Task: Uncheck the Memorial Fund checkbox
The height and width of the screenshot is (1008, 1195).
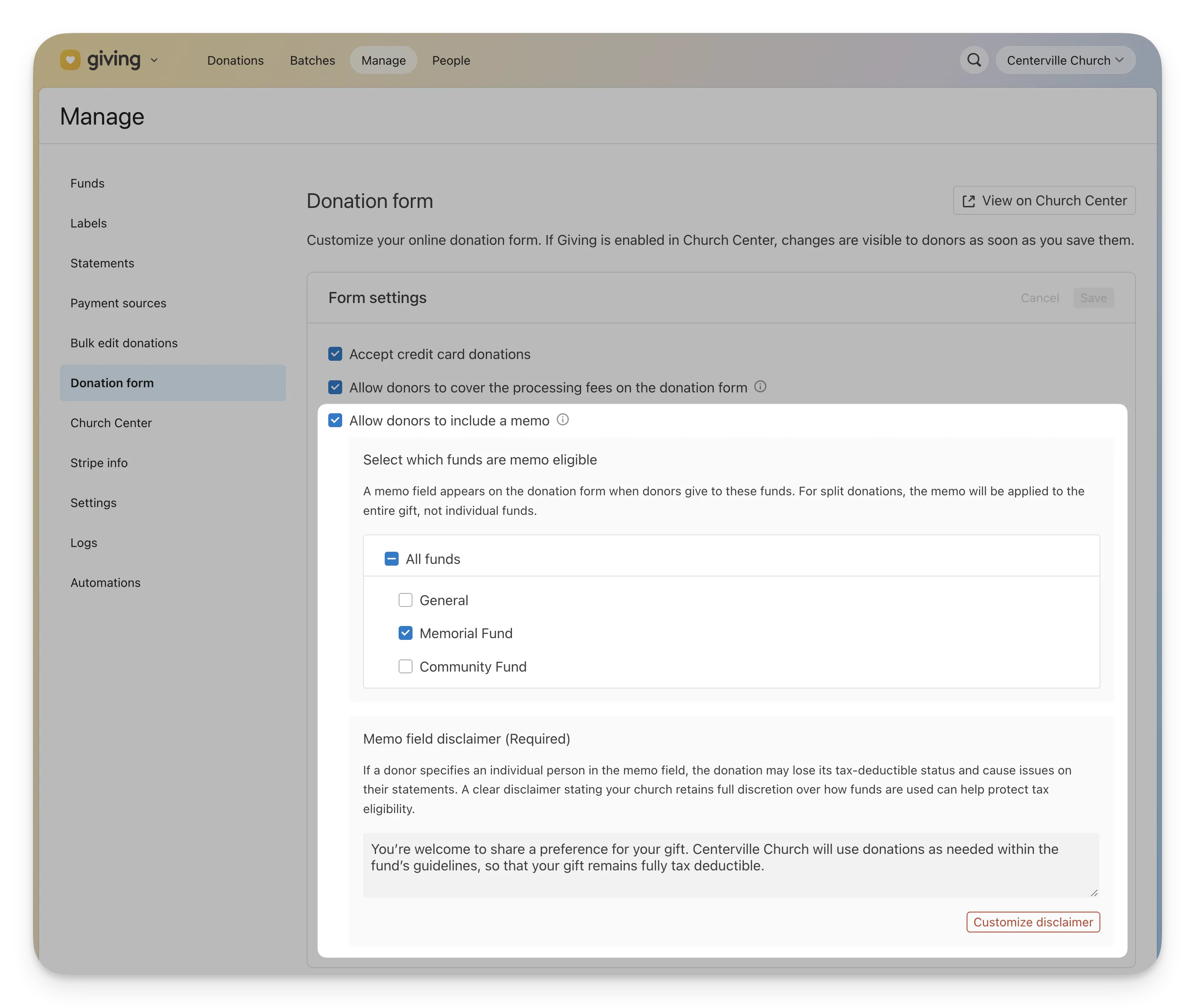Action: click(405, 633)
